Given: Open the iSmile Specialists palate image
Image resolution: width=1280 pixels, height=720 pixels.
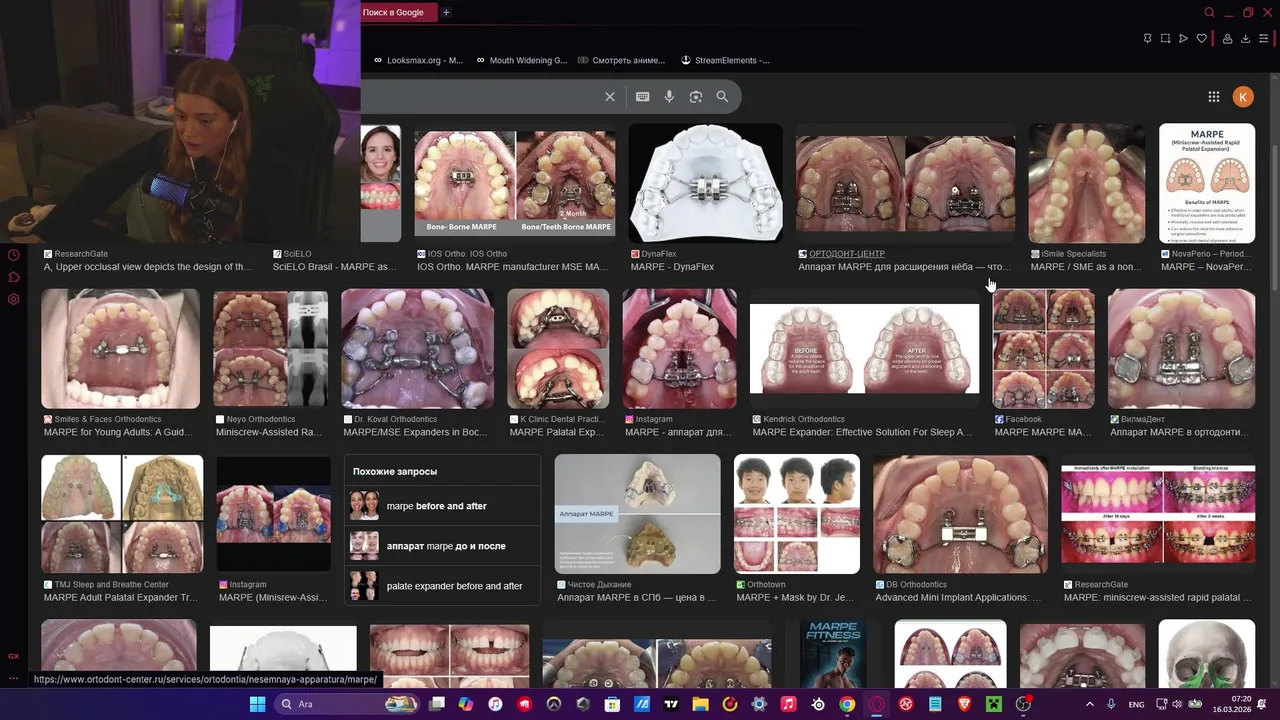Looking at the screenshot, I should pyautogui.click(x=1087, y=183).
